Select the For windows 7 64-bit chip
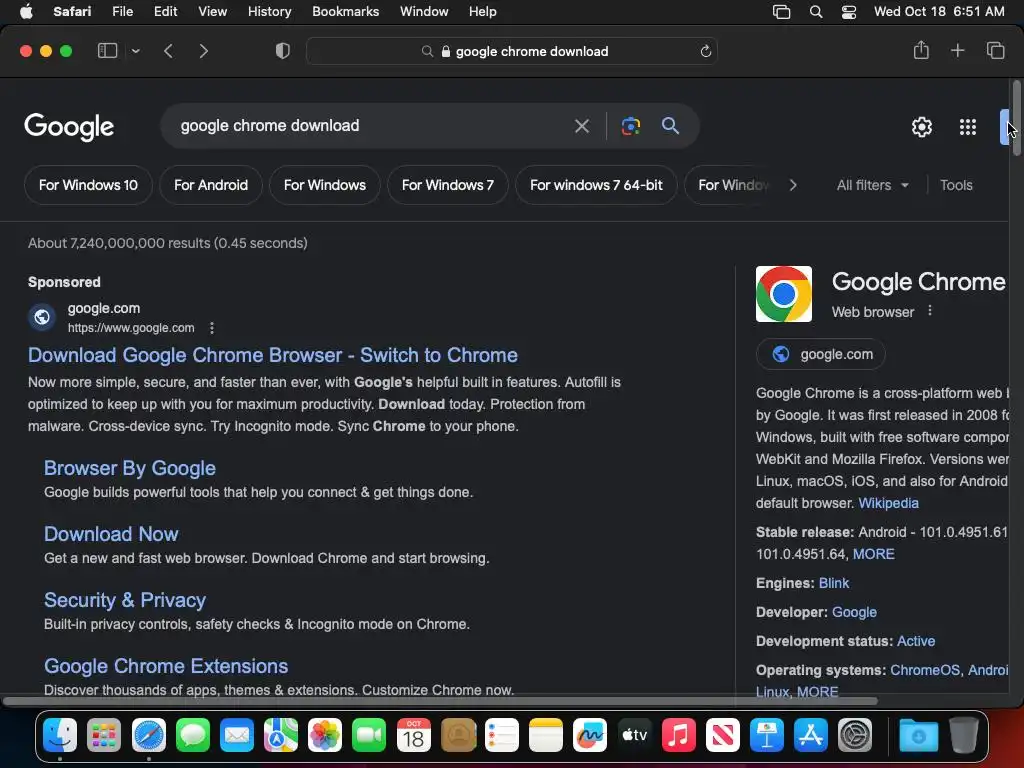1024x768 pixels. pyautogui.click(x=596, y=185)
